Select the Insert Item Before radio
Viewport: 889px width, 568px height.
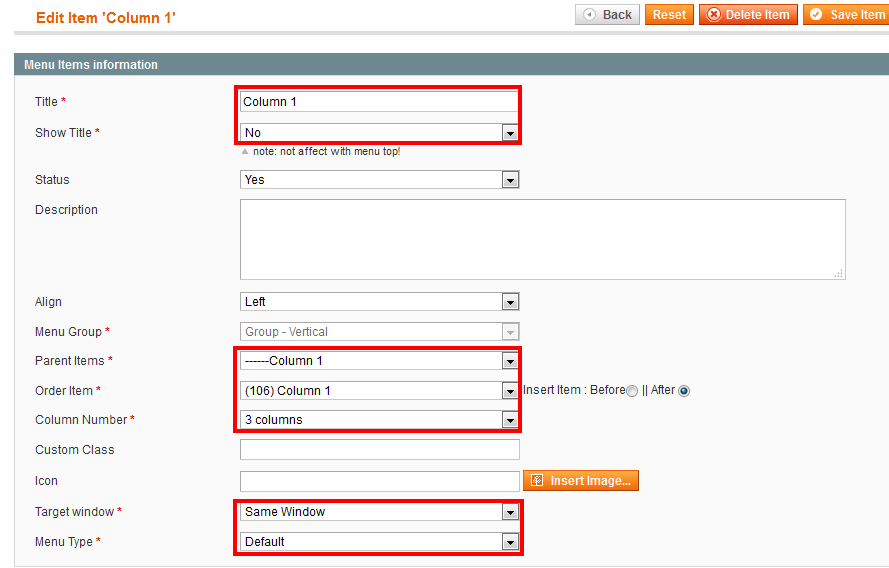[x=632, y=391]
